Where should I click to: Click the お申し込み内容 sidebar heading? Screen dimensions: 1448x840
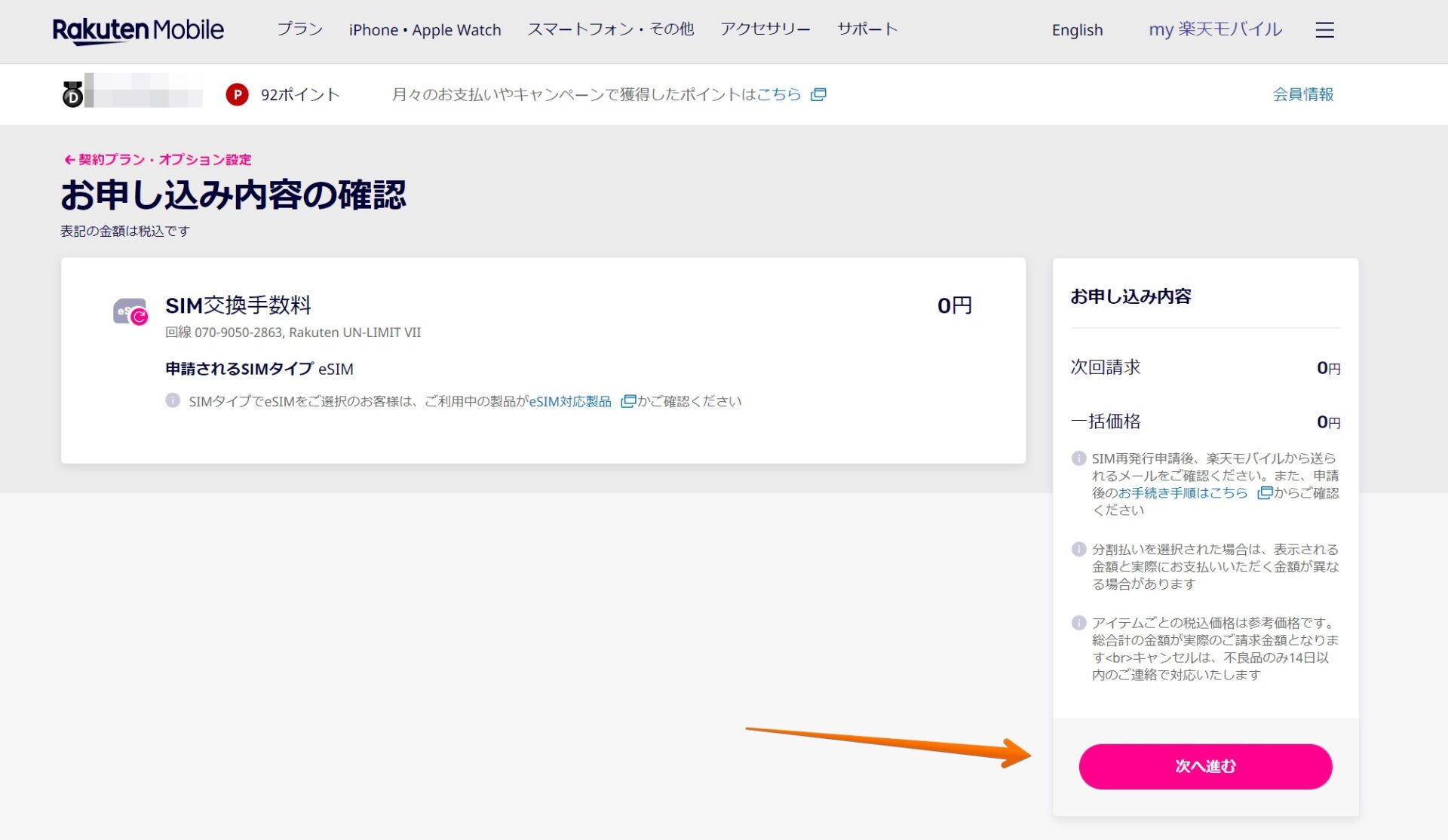pyautogui.click(x=1130, y=296)
